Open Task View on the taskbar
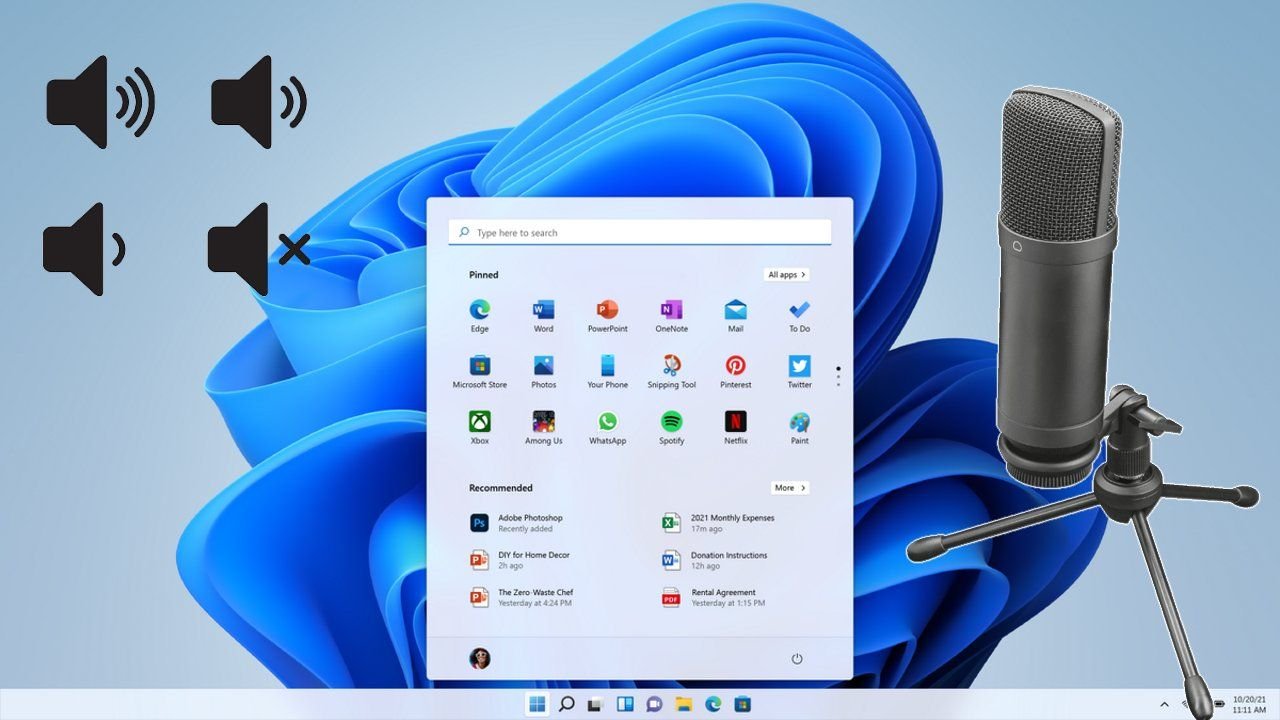 (596, 704)
